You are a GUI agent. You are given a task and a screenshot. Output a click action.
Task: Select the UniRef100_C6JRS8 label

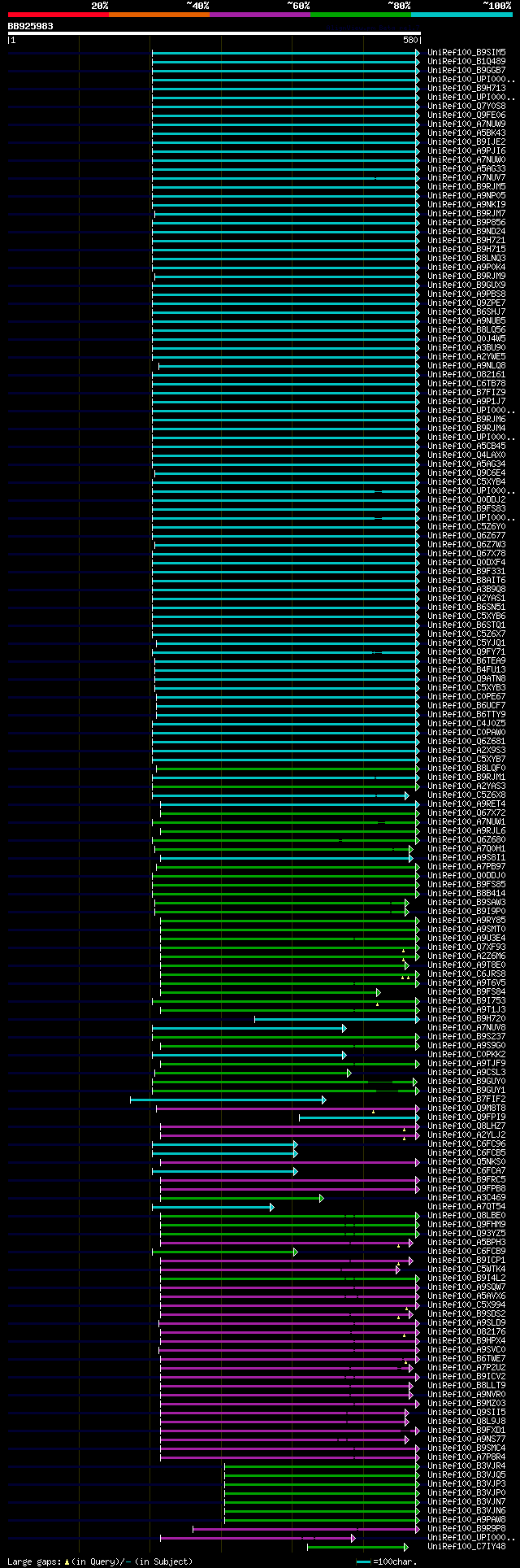[x=466, y=973]
